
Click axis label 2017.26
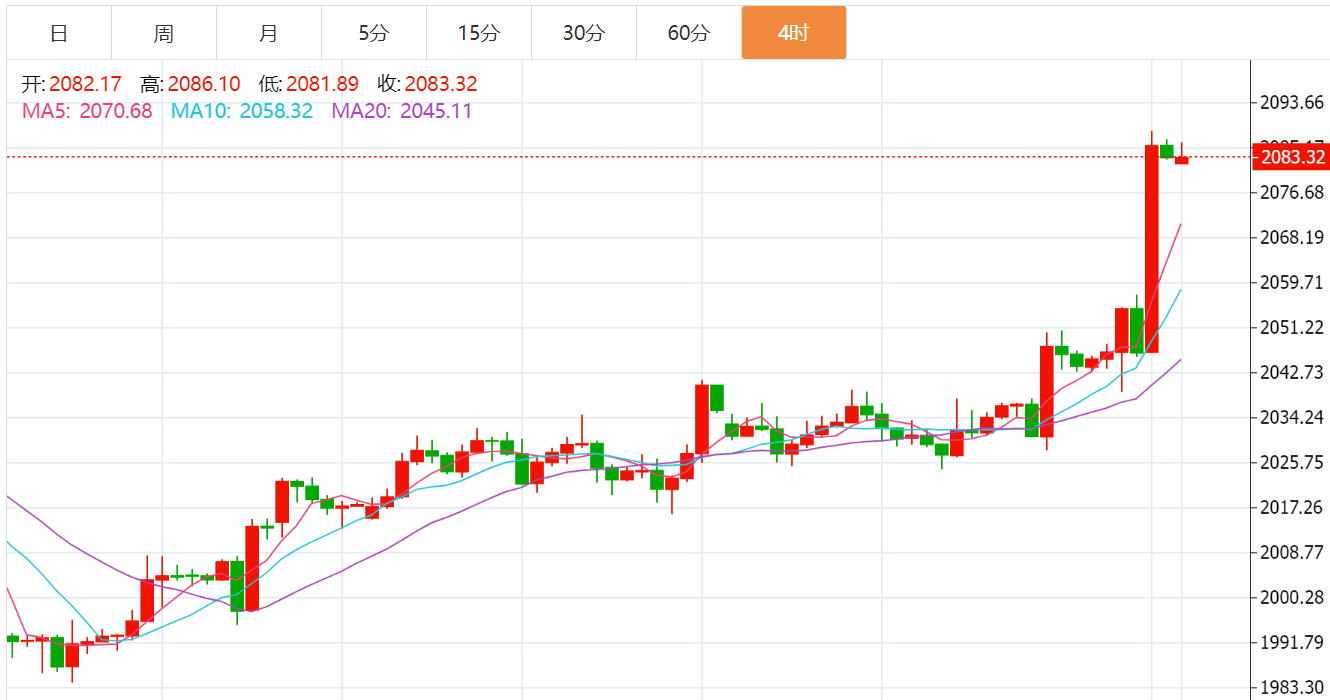click(1292, 508)
